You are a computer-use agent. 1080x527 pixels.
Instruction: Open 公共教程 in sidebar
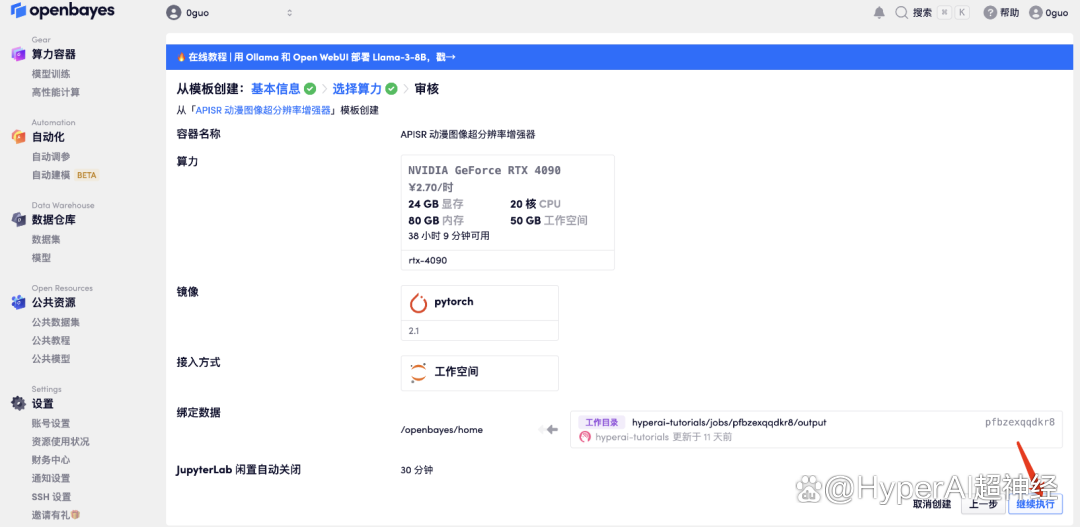(51, 340)
